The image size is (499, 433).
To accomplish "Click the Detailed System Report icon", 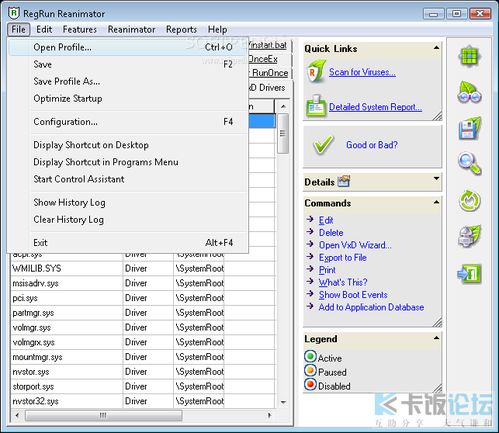I will point(315,106).
